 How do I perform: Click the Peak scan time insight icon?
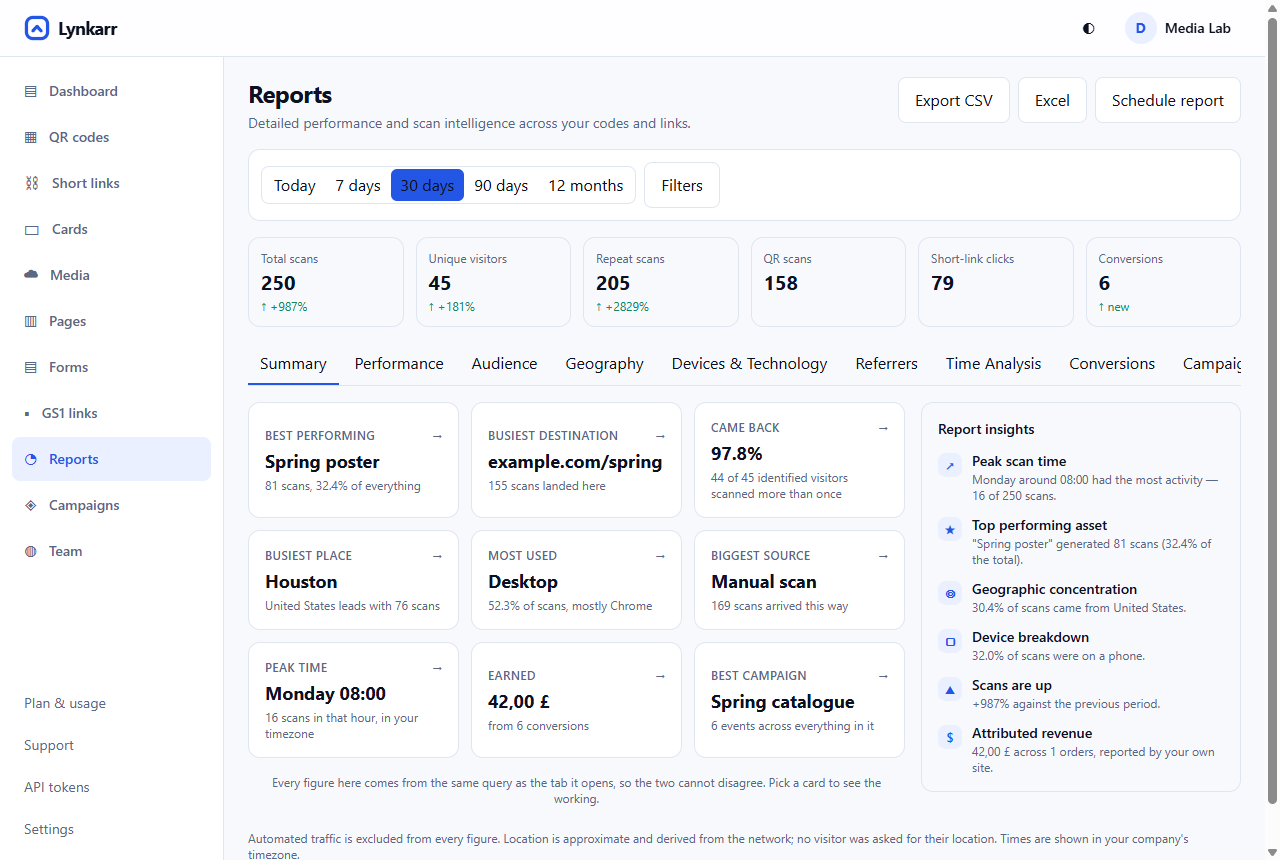[950, 466]
